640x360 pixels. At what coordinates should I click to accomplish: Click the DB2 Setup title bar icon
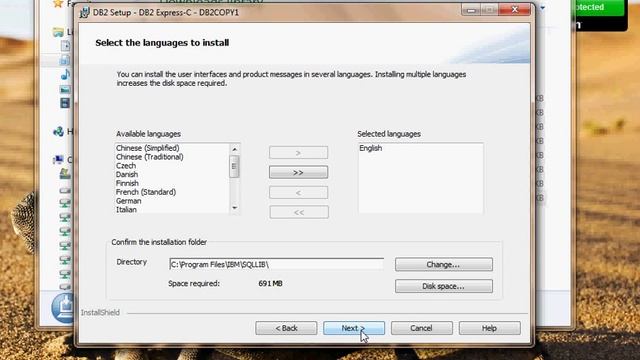pyautogui.click(x=84, y=13)
